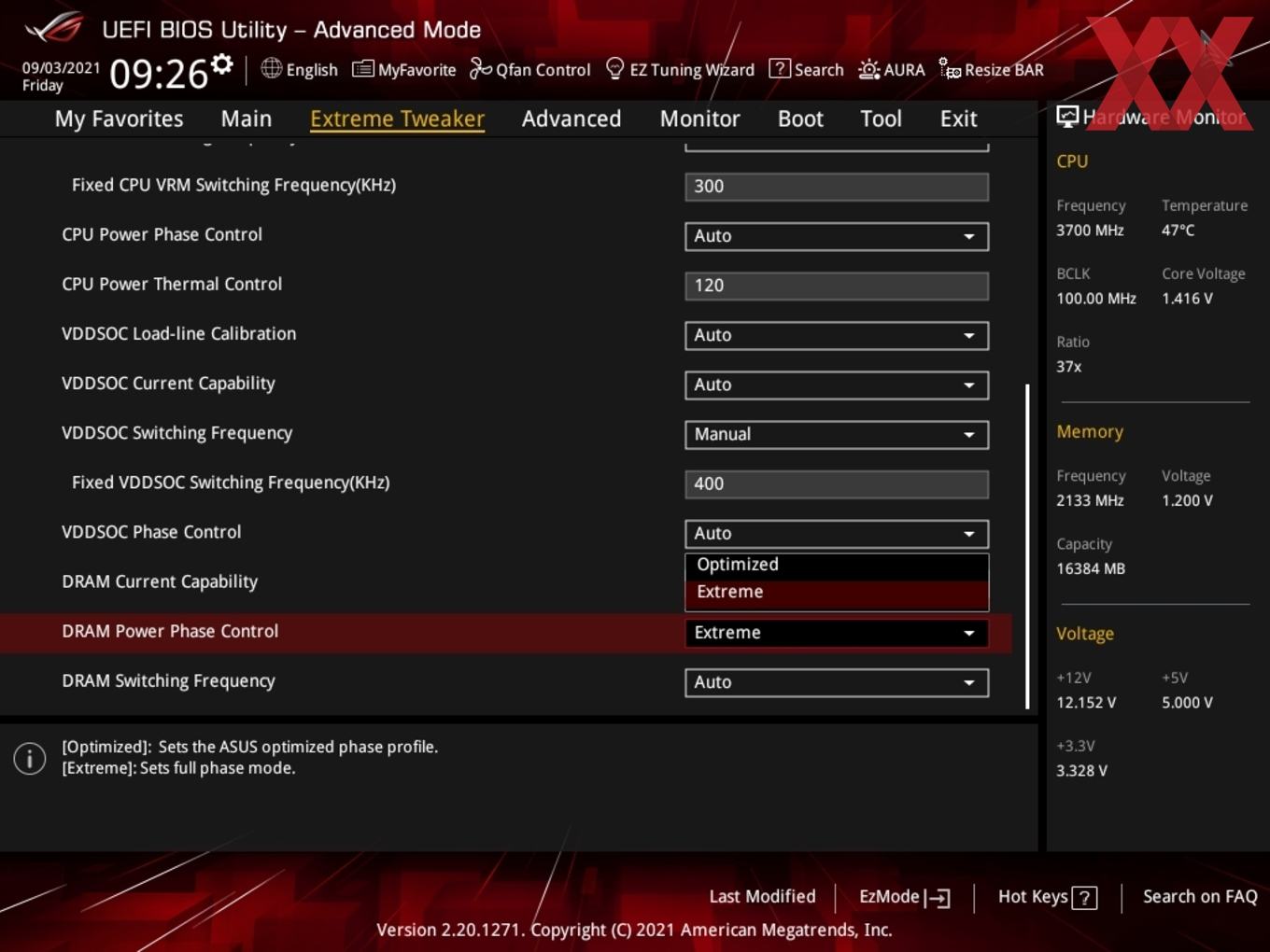Select the Extreme Tweaker tab
This screenshot has width=1270, height=952.
coord(397,119)
